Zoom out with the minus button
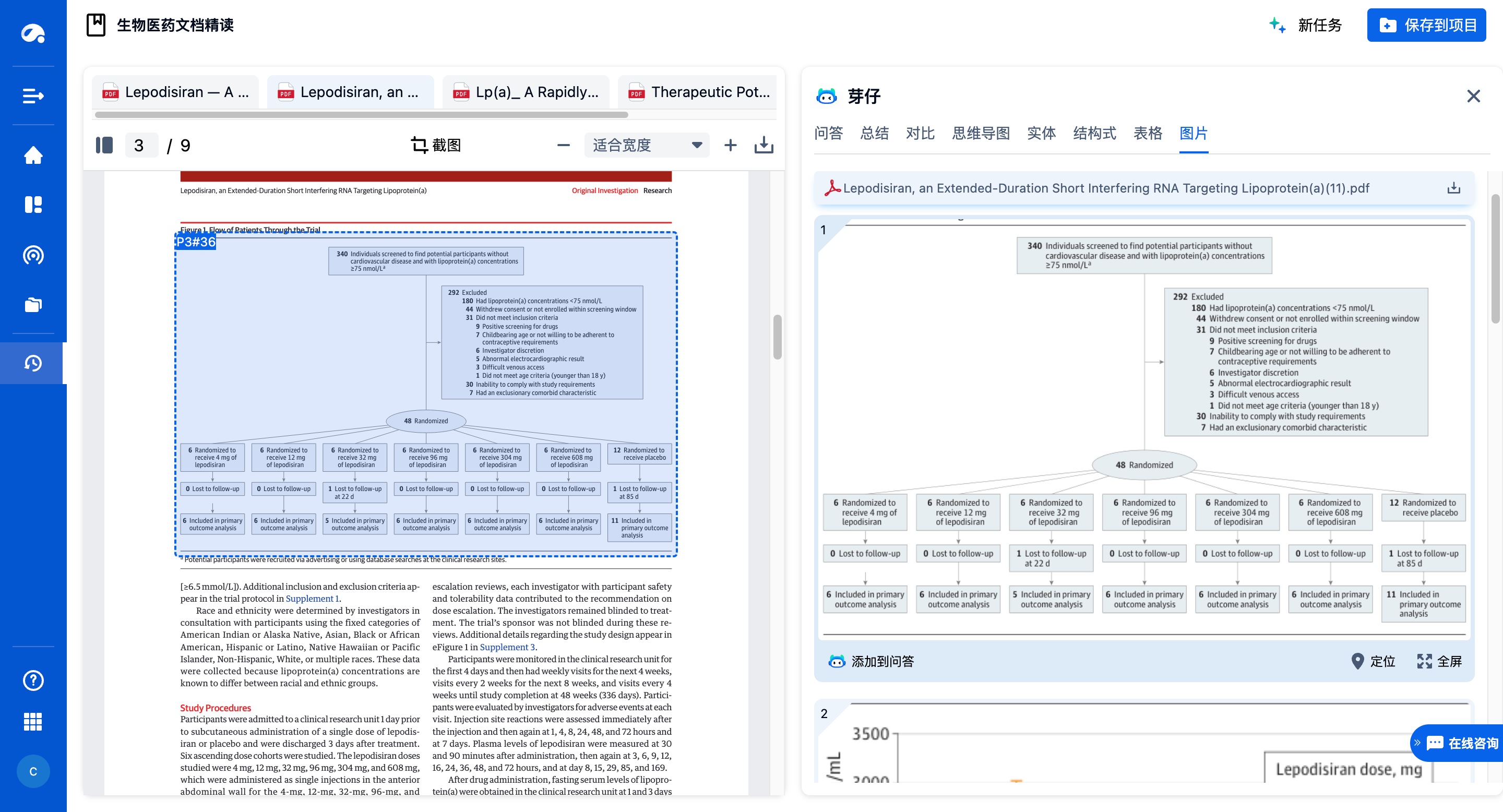Image resolution: width=1503 pixels, height=812 pixels. 563,145
